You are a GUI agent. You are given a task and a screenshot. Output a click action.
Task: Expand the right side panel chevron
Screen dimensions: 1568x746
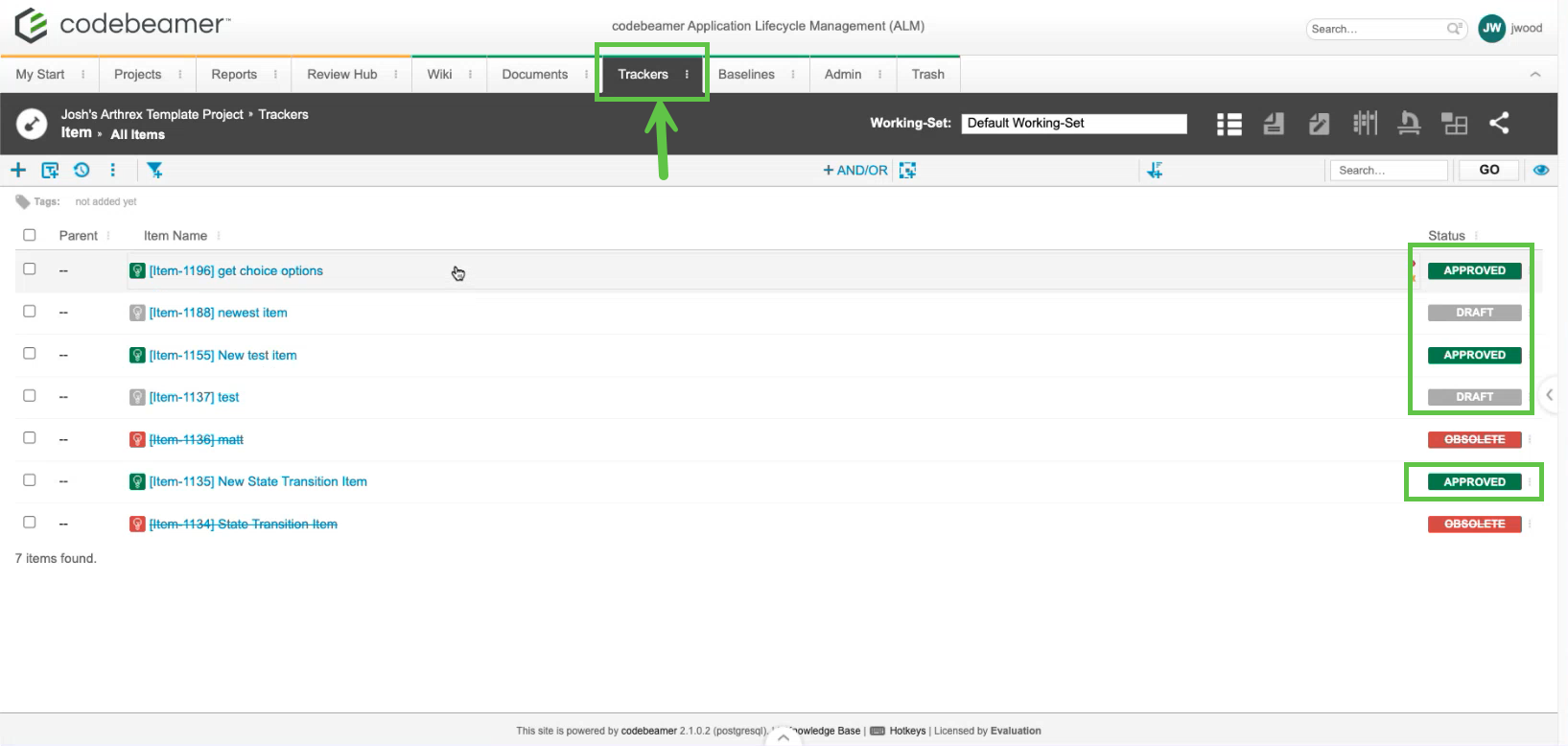[x=1549, y=395]
